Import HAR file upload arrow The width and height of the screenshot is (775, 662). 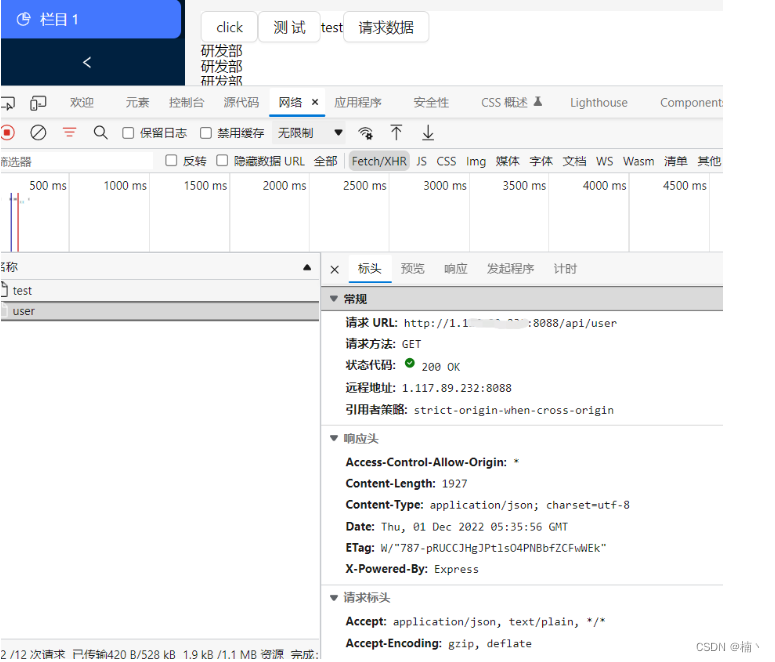click(x=396, y=132)
